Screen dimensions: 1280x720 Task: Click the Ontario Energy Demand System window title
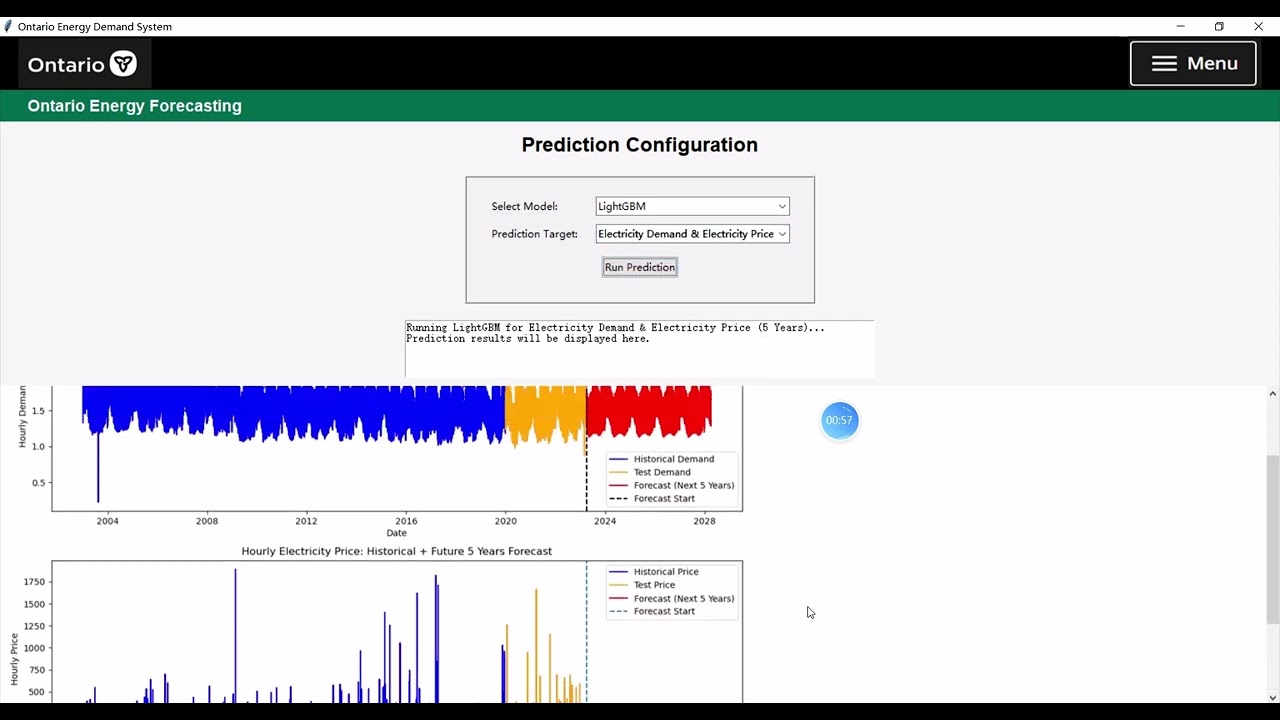point(95,27)
